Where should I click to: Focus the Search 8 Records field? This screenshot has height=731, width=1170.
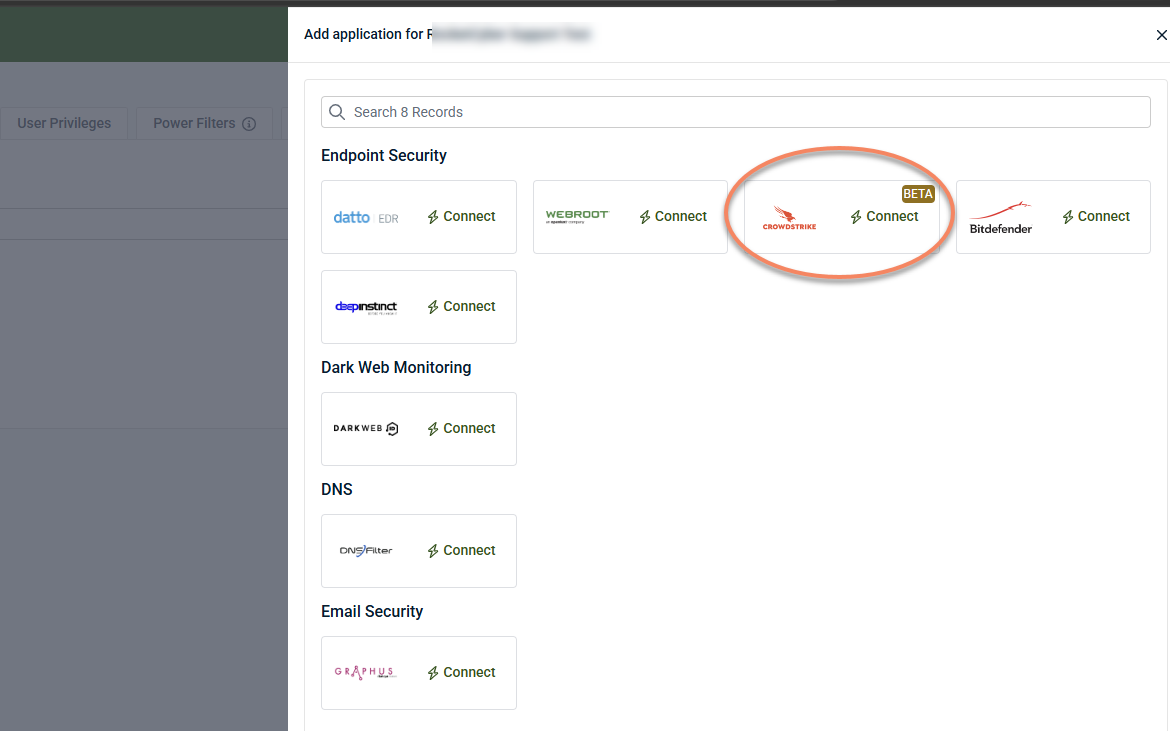click(x=736, y=112)
